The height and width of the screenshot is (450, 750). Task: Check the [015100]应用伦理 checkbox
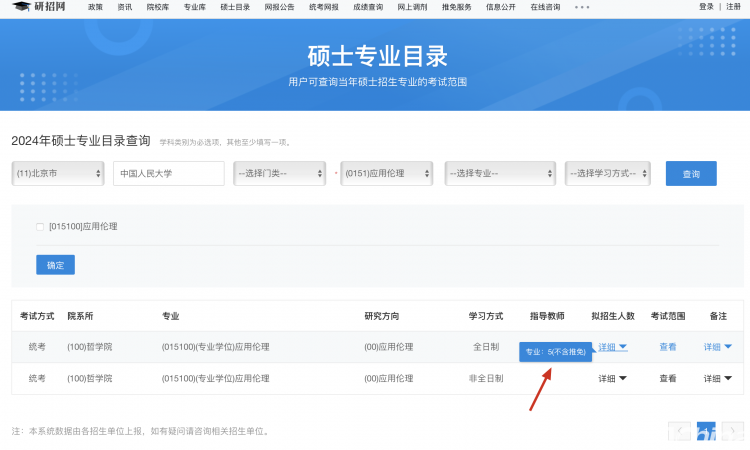point(40,227)
